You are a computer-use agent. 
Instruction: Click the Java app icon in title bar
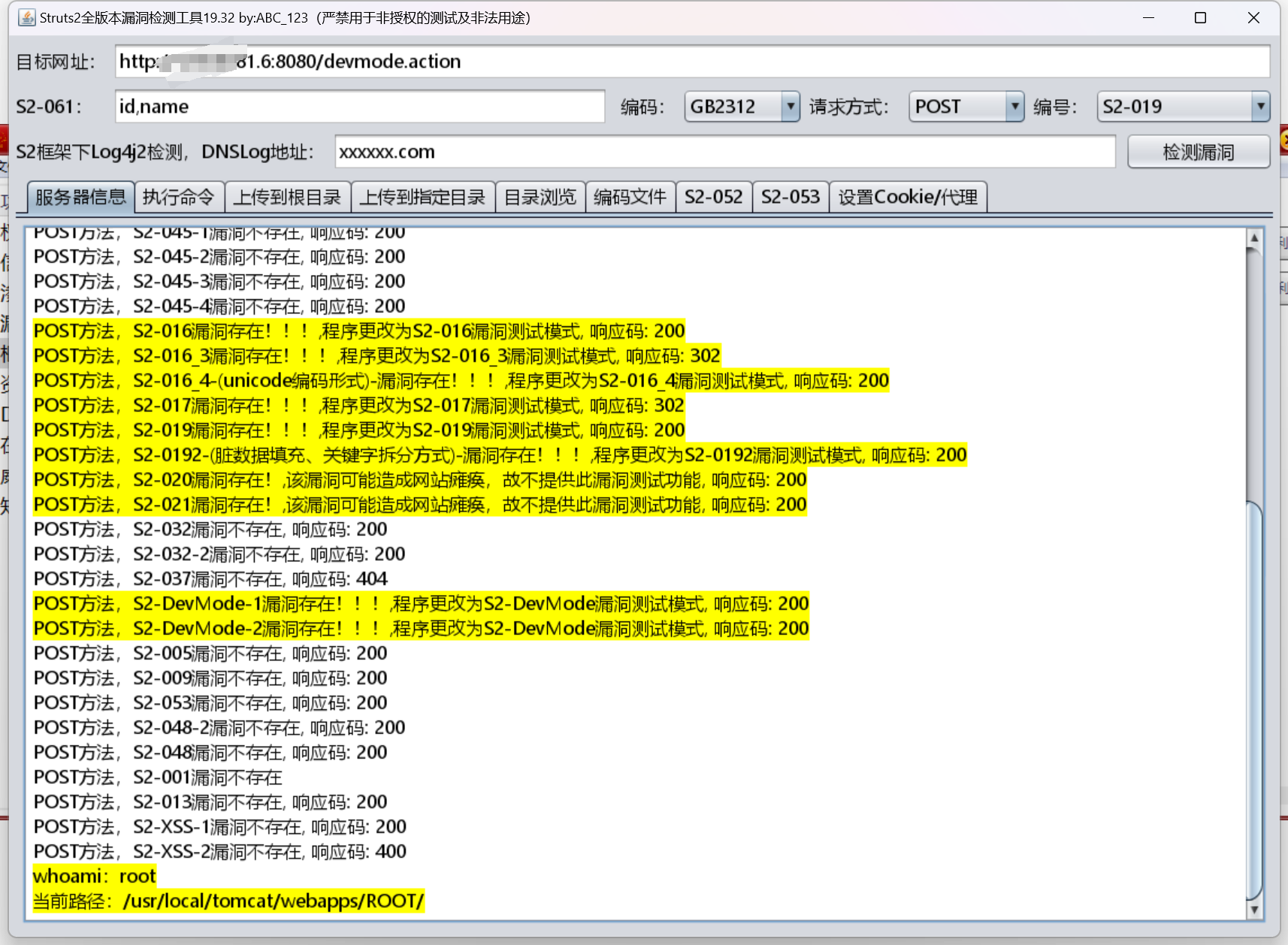pos(27,18)
